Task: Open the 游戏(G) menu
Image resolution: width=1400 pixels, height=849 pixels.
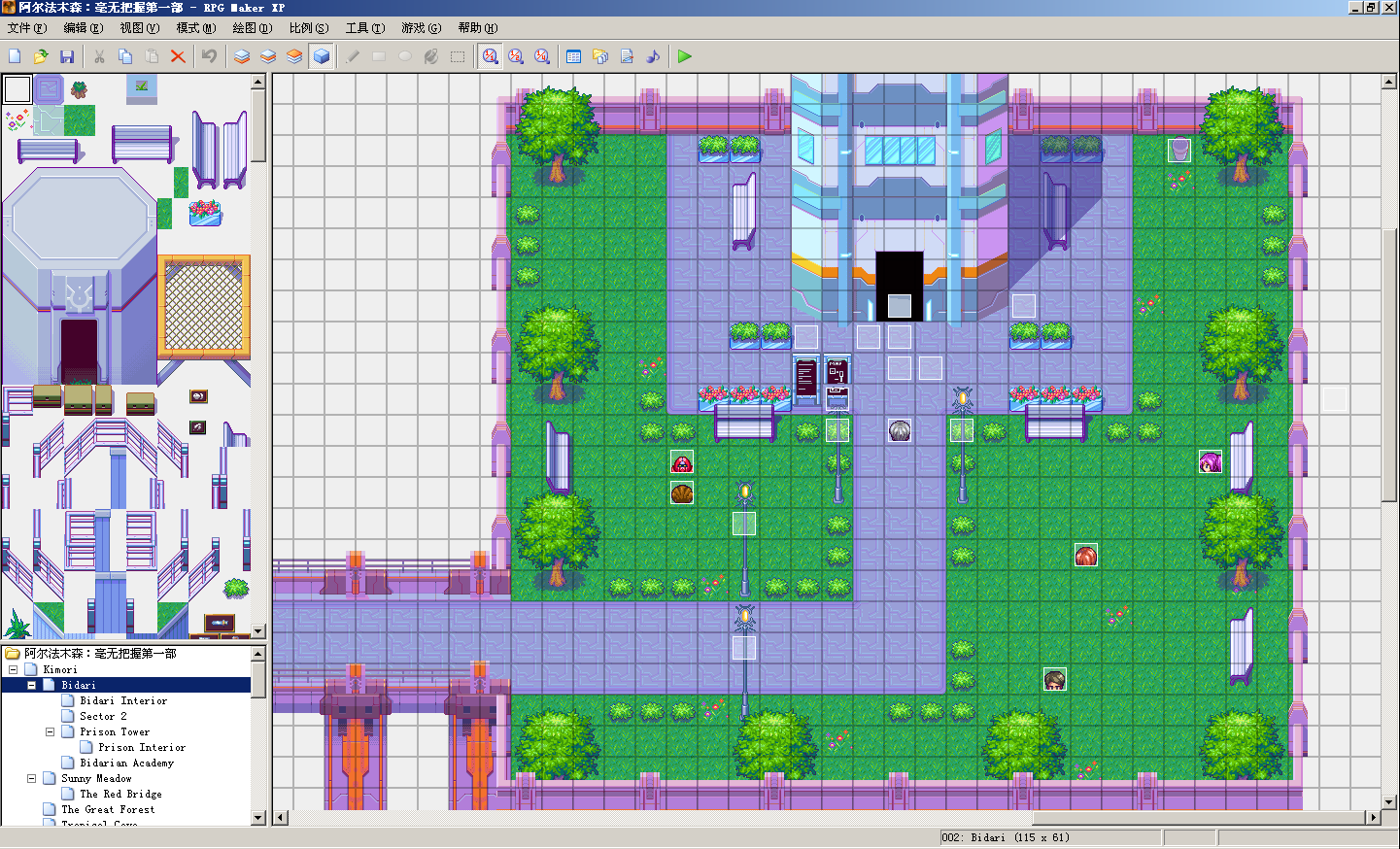Action: click(422, 28)
